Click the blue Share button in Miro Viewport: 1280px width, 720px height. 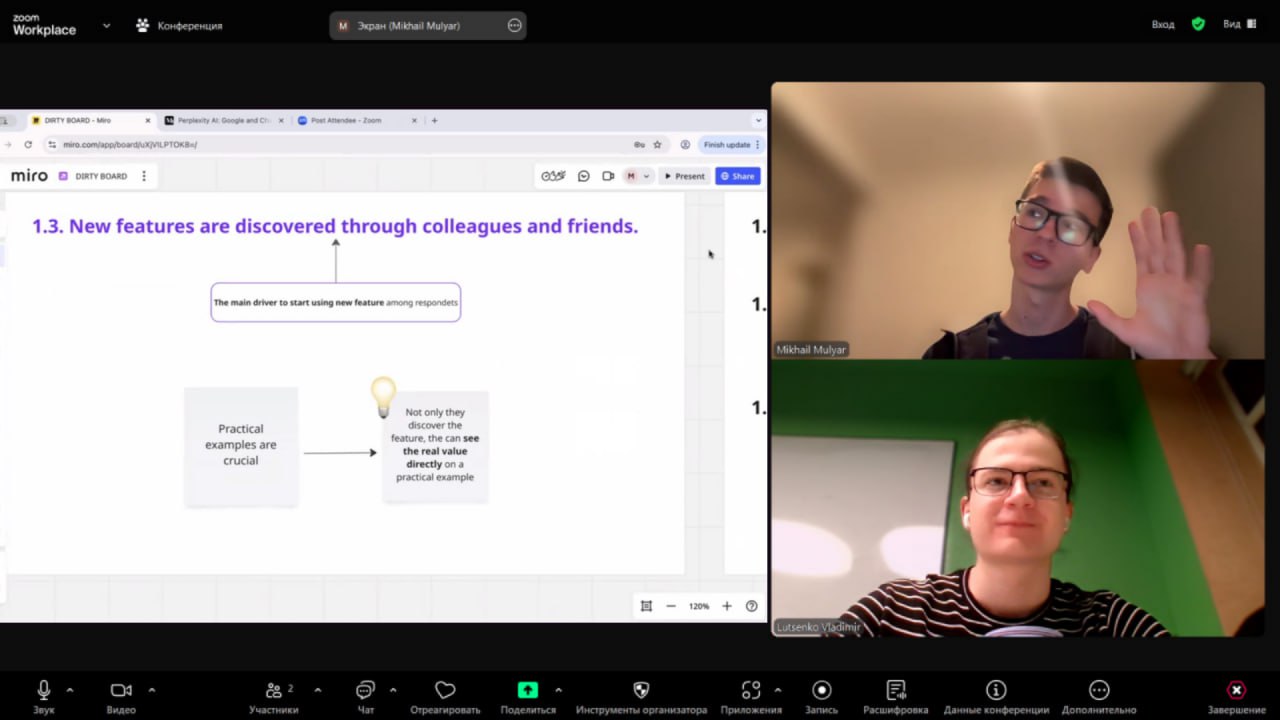(738, 176)
